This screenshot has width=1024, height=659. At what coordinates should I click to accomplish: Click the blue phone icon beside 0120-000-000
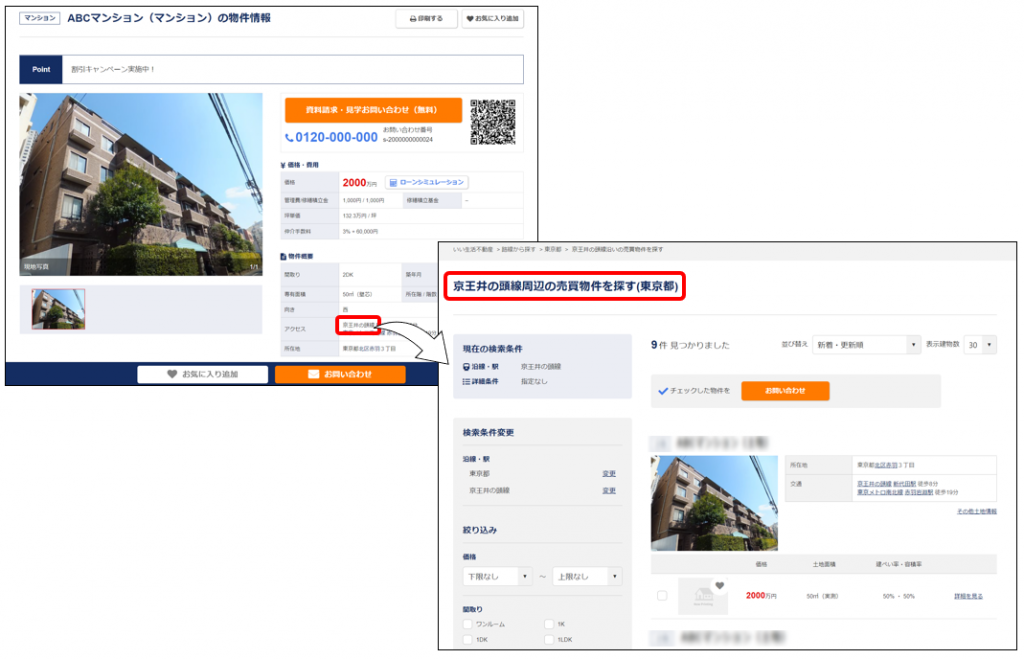click(290, 138)
